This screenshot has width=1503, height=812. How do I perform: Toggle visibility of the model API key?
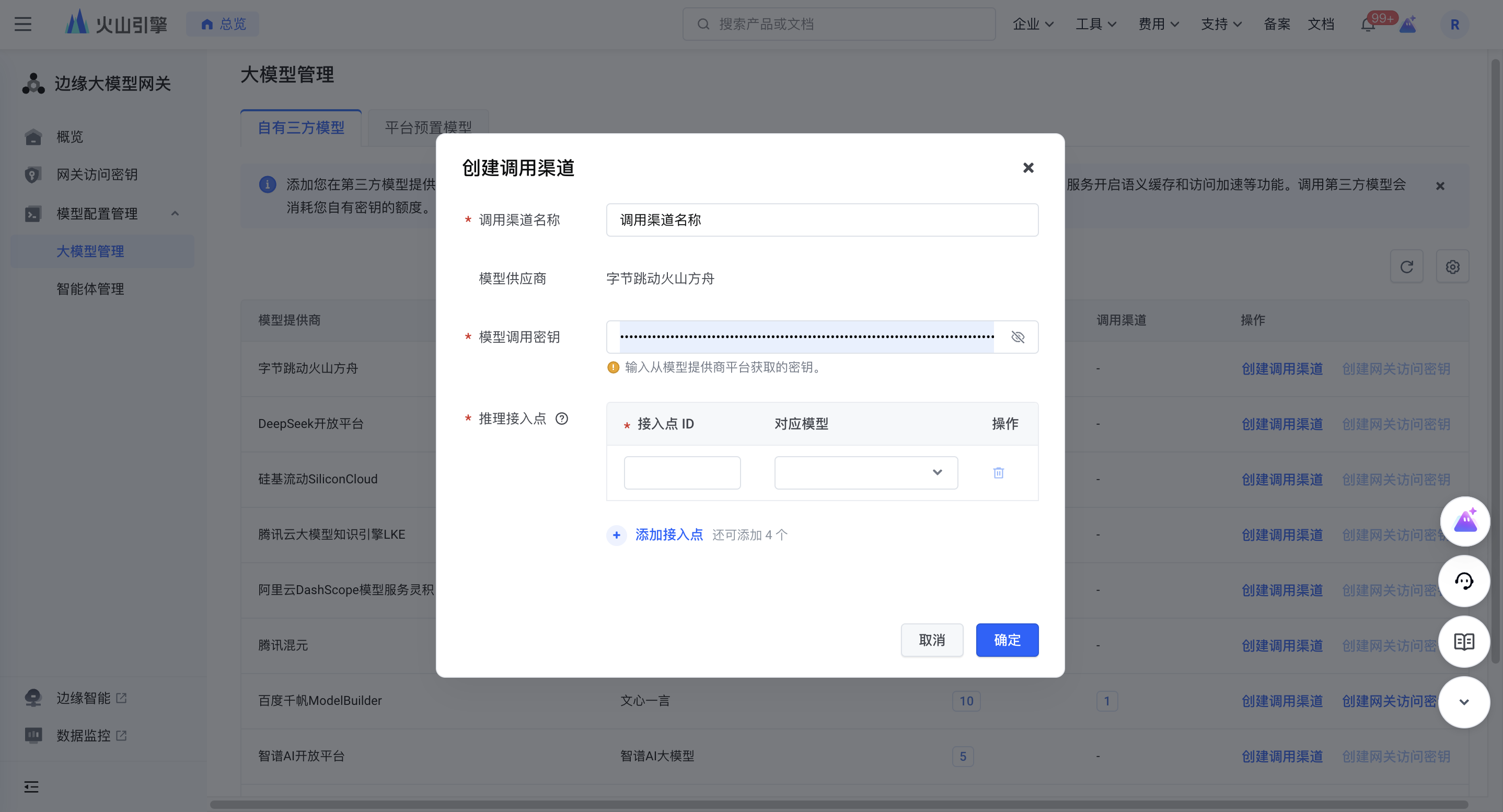tap(1018, 337)
